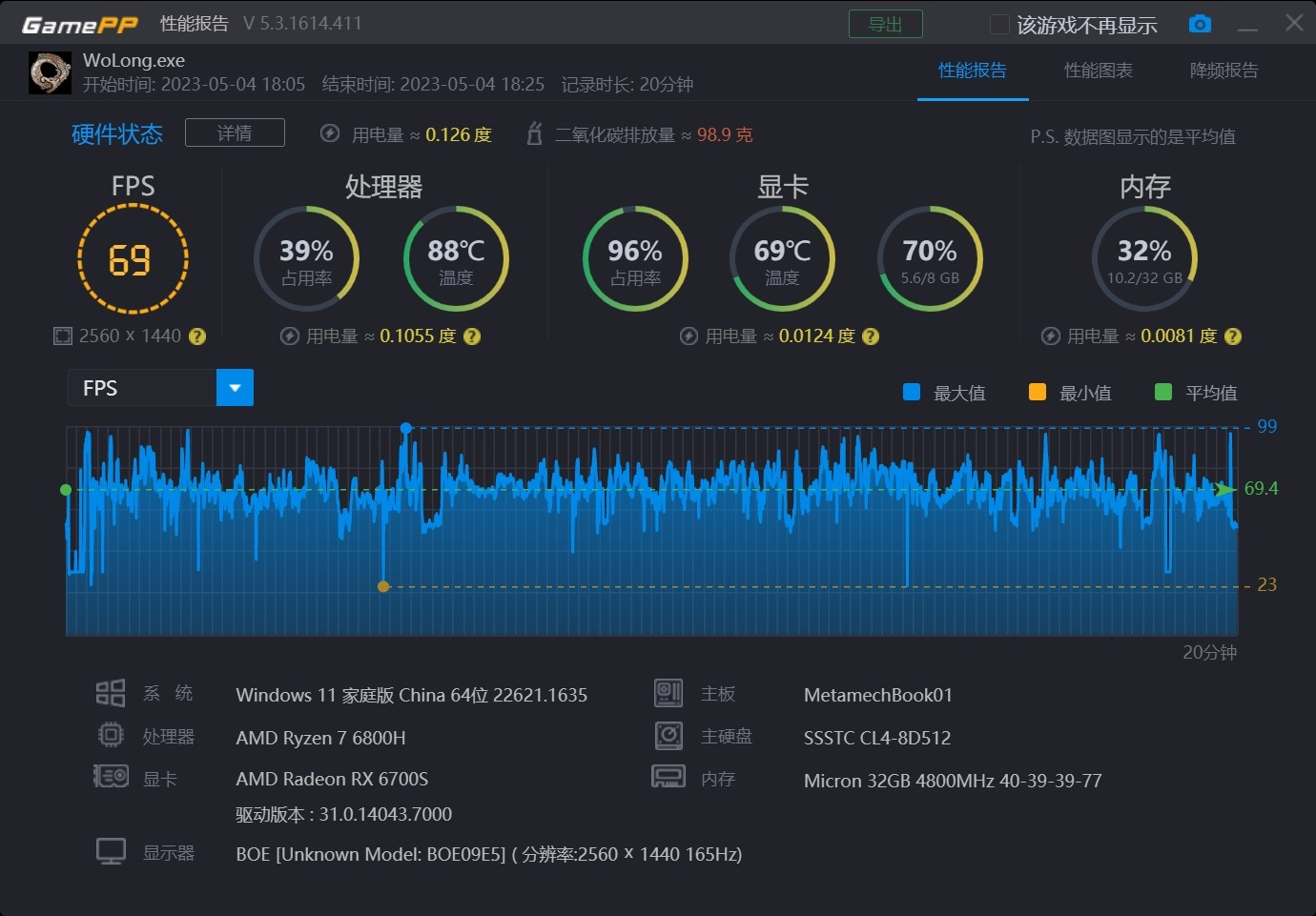Click the green 平均值 legend swatch

pyautogui.click(x=1163, y=392)
